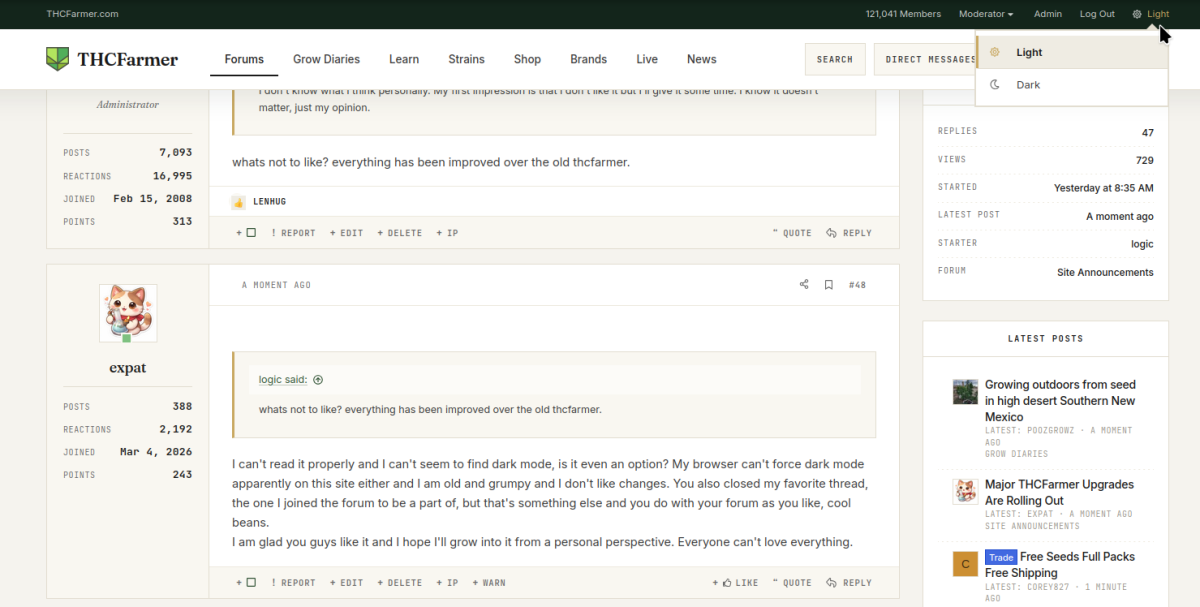Image resolution: width=1200 pixels, height=607 pixels.
Task: Open the Grow Diaries tab
Action: 326,59
